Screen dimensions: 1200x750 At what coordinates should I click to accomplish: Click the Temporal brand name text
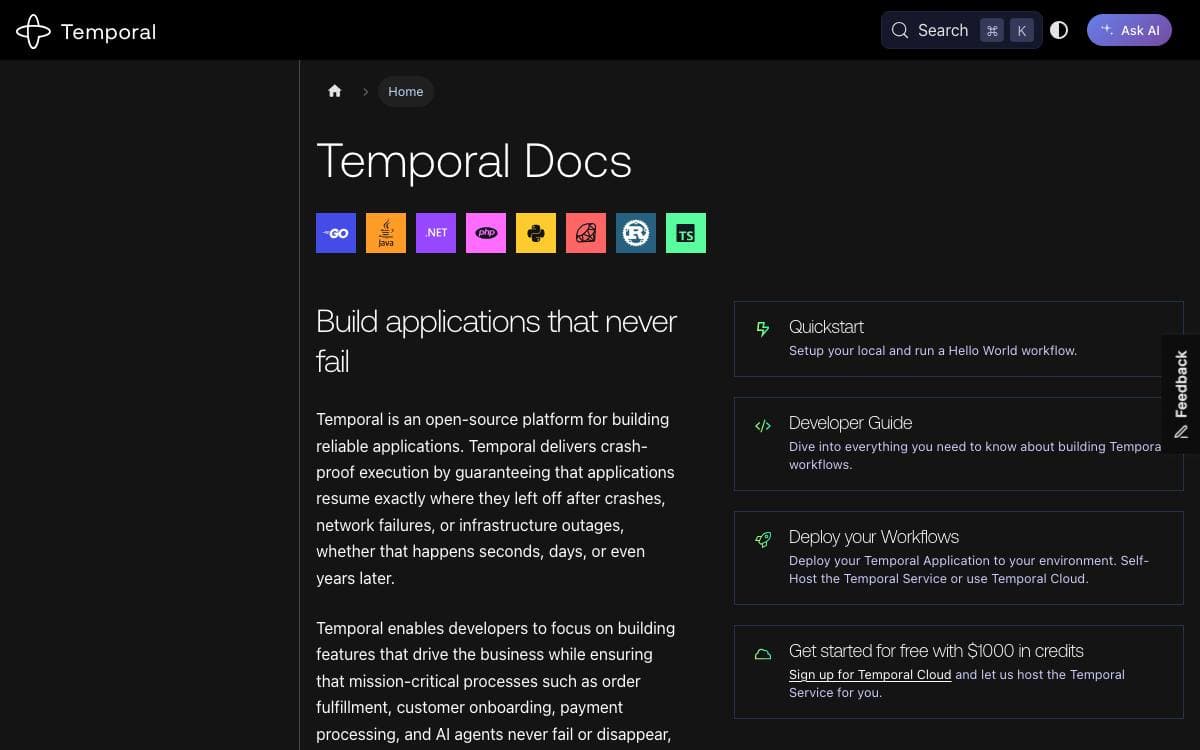(x=108, y=32)
